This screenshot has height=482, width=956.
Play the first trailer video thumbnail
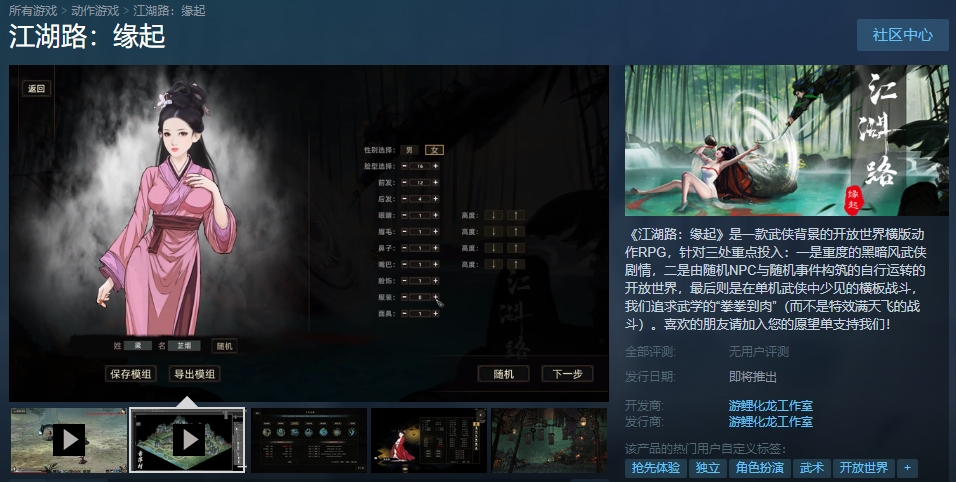pyautogui.click(x=69, y=440)
